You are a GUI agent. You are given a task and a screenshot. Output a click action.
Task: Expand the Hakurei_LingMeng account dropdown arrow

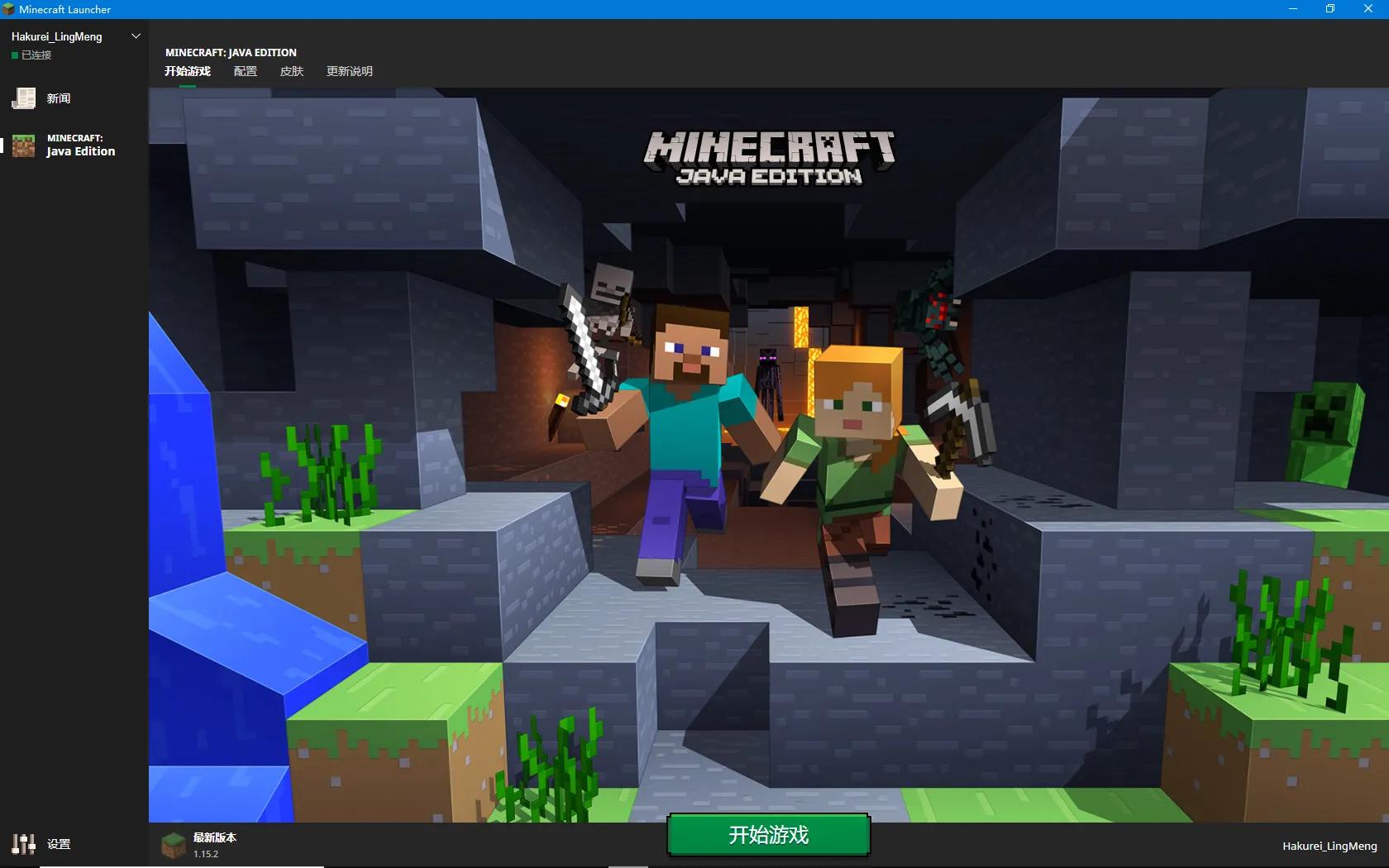point(136,36)
